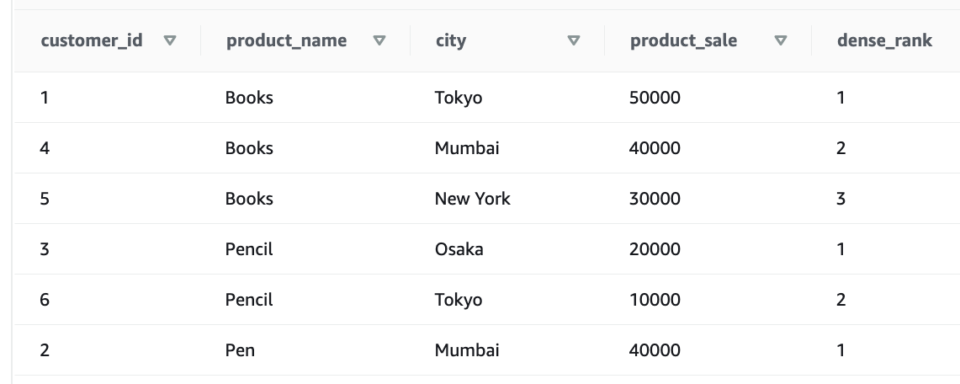Select Books in customer 4 row
Screen dimensions: 960x384
(249, 148)
